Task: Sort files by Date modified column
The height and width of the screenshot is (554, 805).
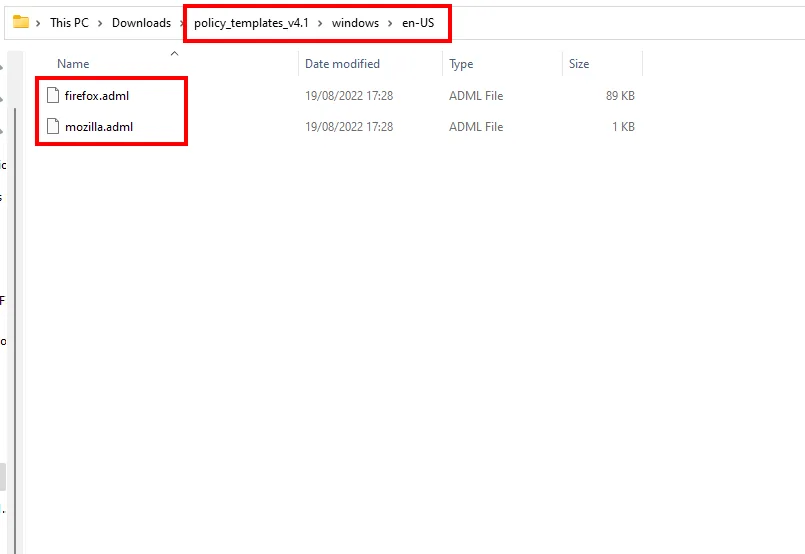Action: (342, 64)
